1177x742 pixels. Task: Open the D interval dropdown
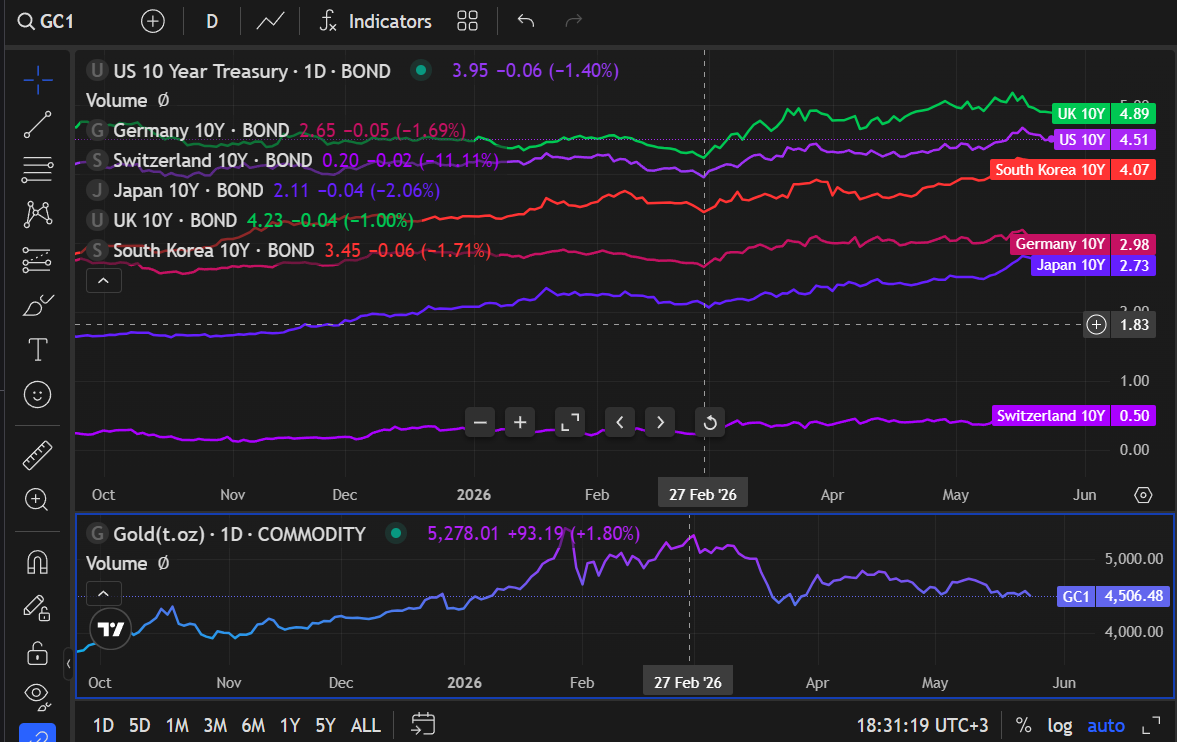tap(212, 21)
